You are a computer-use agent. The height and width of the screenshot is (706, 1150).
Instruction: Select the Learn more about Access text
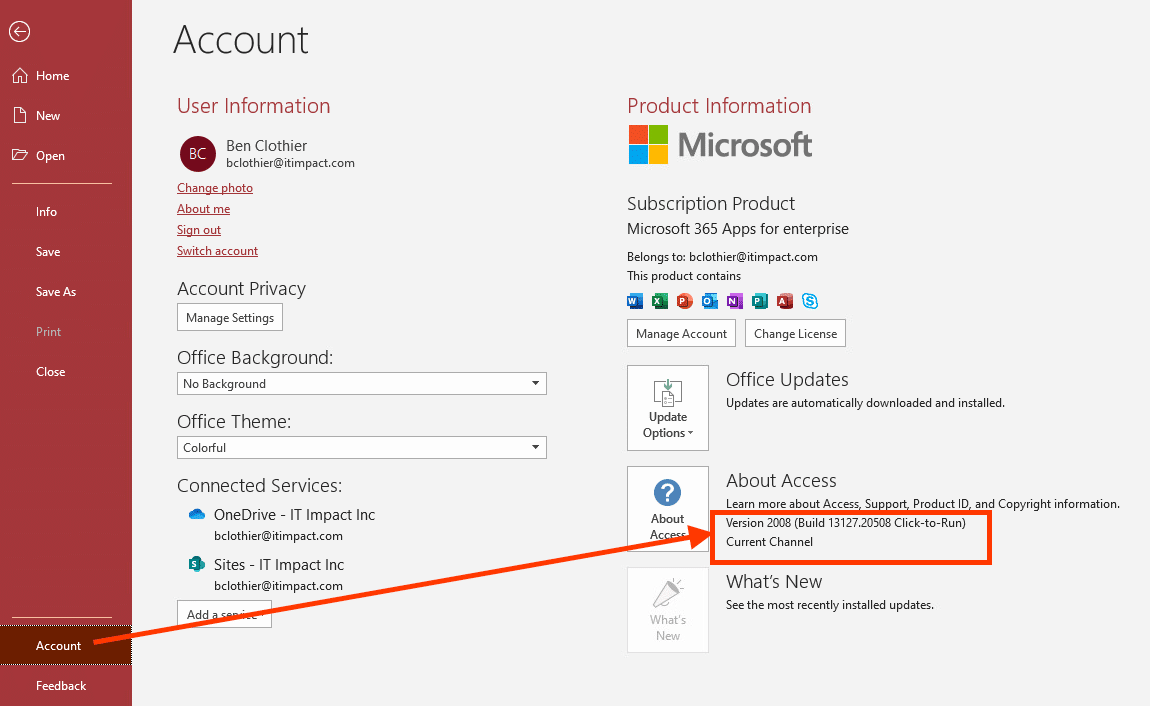pos(923,504)
